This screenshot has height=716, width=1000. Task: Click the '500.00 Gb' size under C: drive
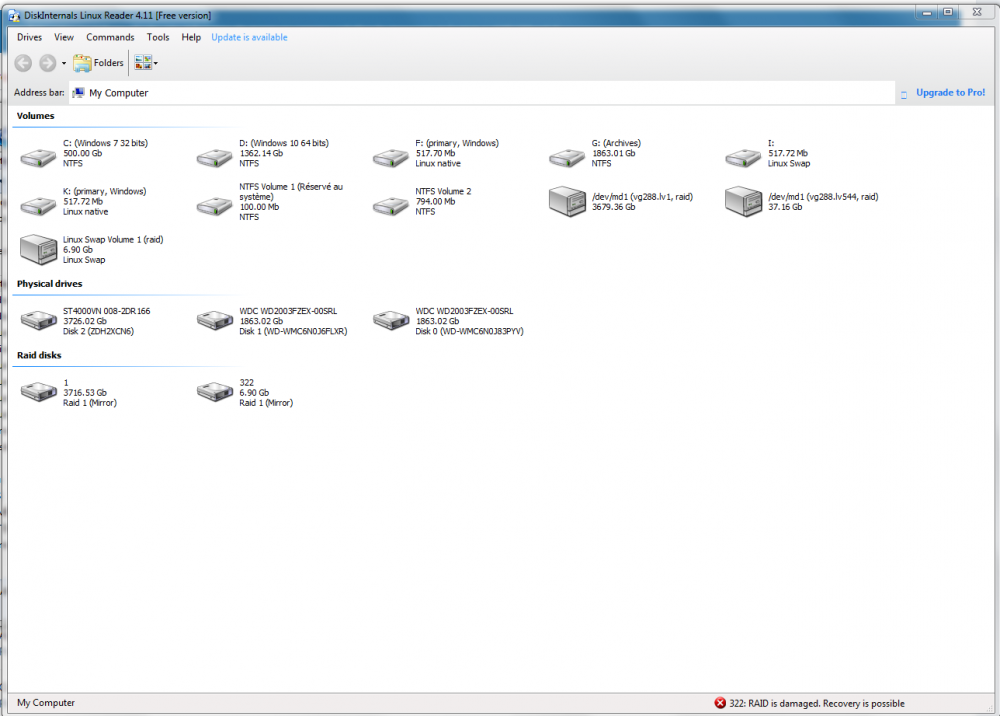tap(82, 153)
